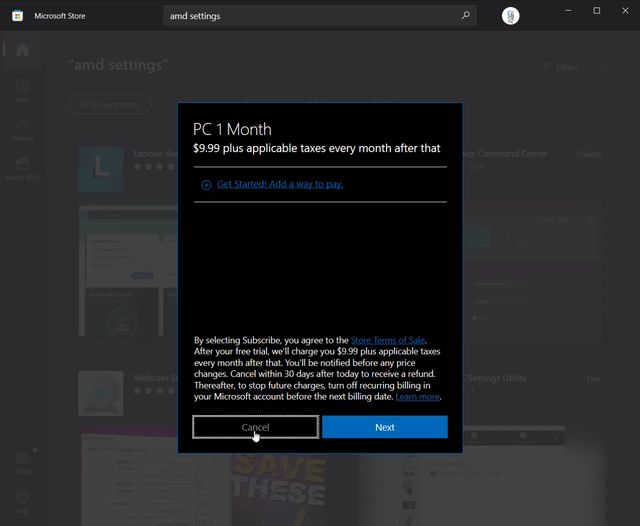
Task: Click Get Started! Add a way to pay link
Action: click(x=280, y=184)
